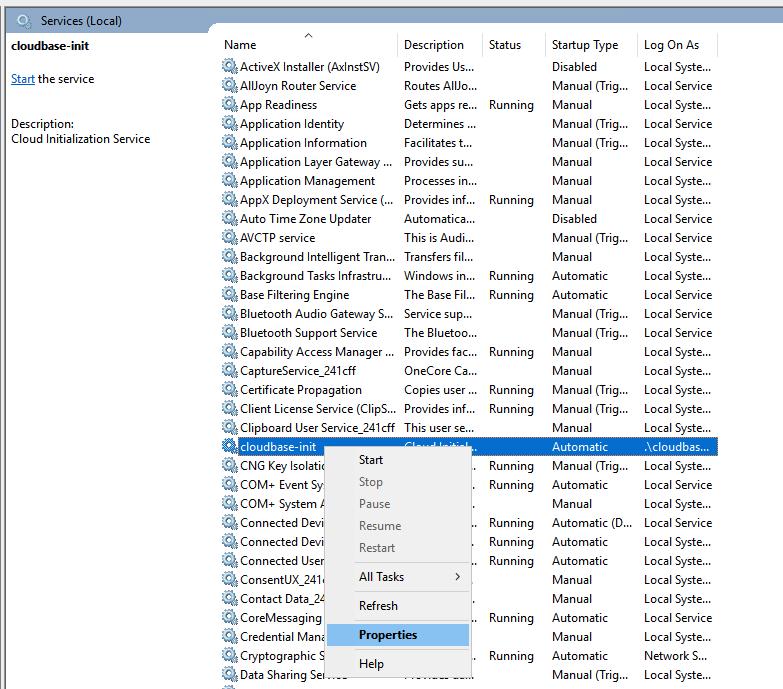Viewport: 783px width, 689px height.
Task: Sort services by the Name column header
Action: point(309,44)
